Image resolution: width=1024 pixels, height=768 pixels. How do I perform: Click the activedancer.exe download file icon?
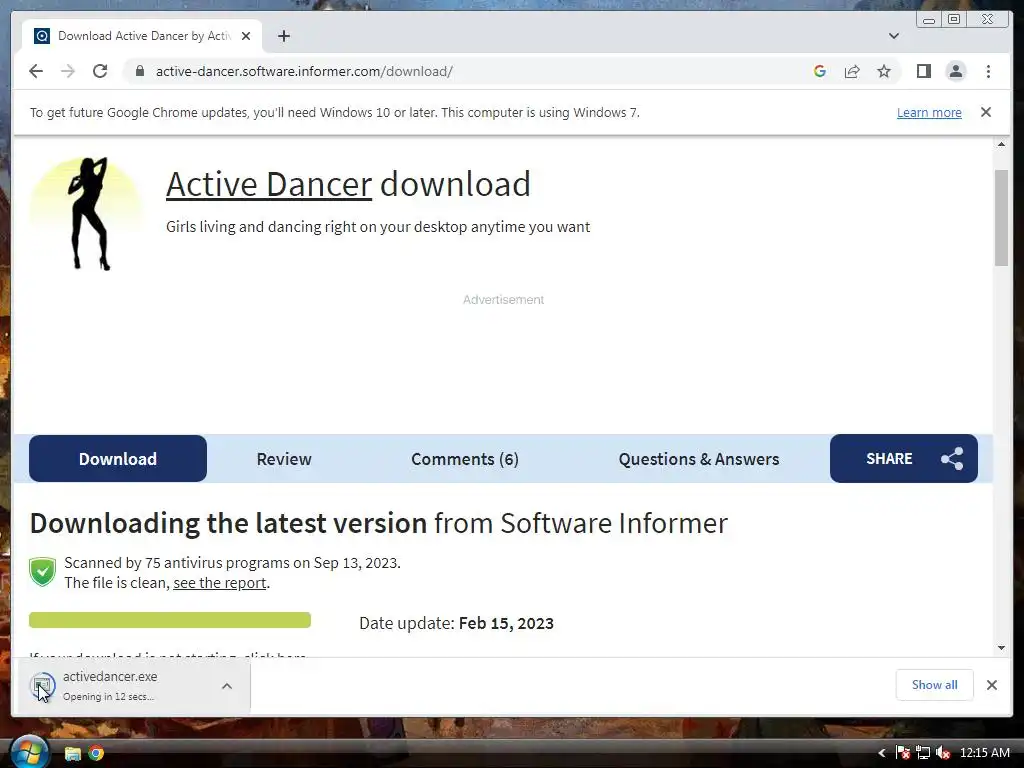[x=42, y=685]
